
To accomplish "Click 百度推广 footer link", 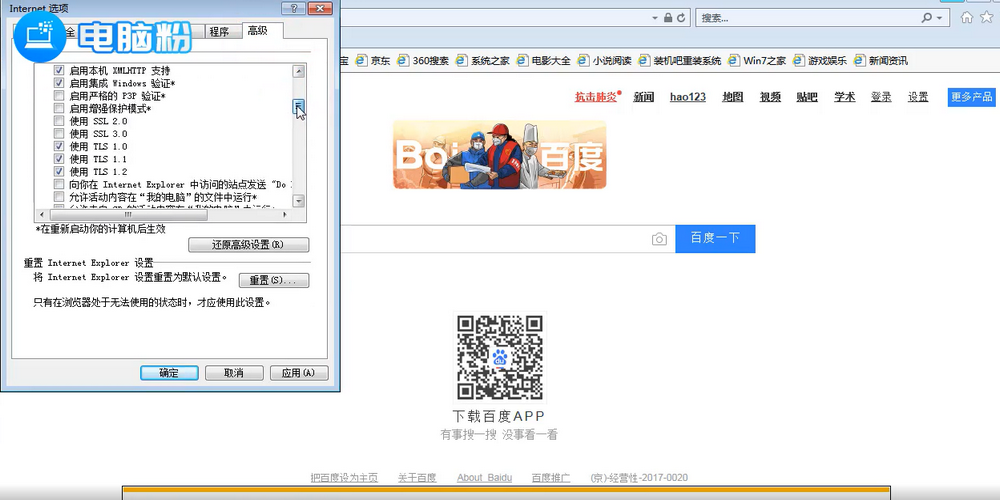I will click(551, 478).
